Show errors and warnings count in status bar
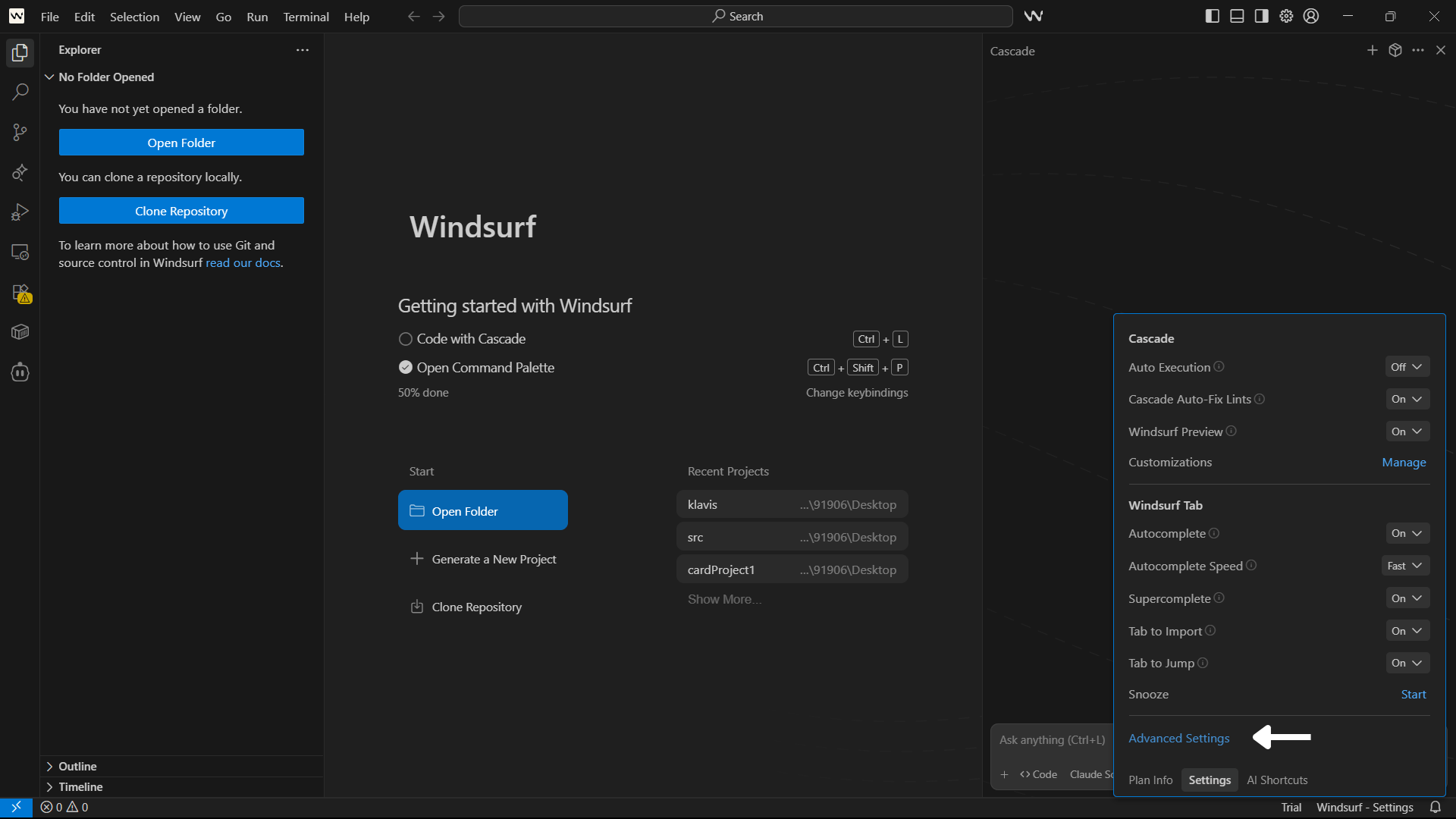1456x819 pixels. coord(64,808)
